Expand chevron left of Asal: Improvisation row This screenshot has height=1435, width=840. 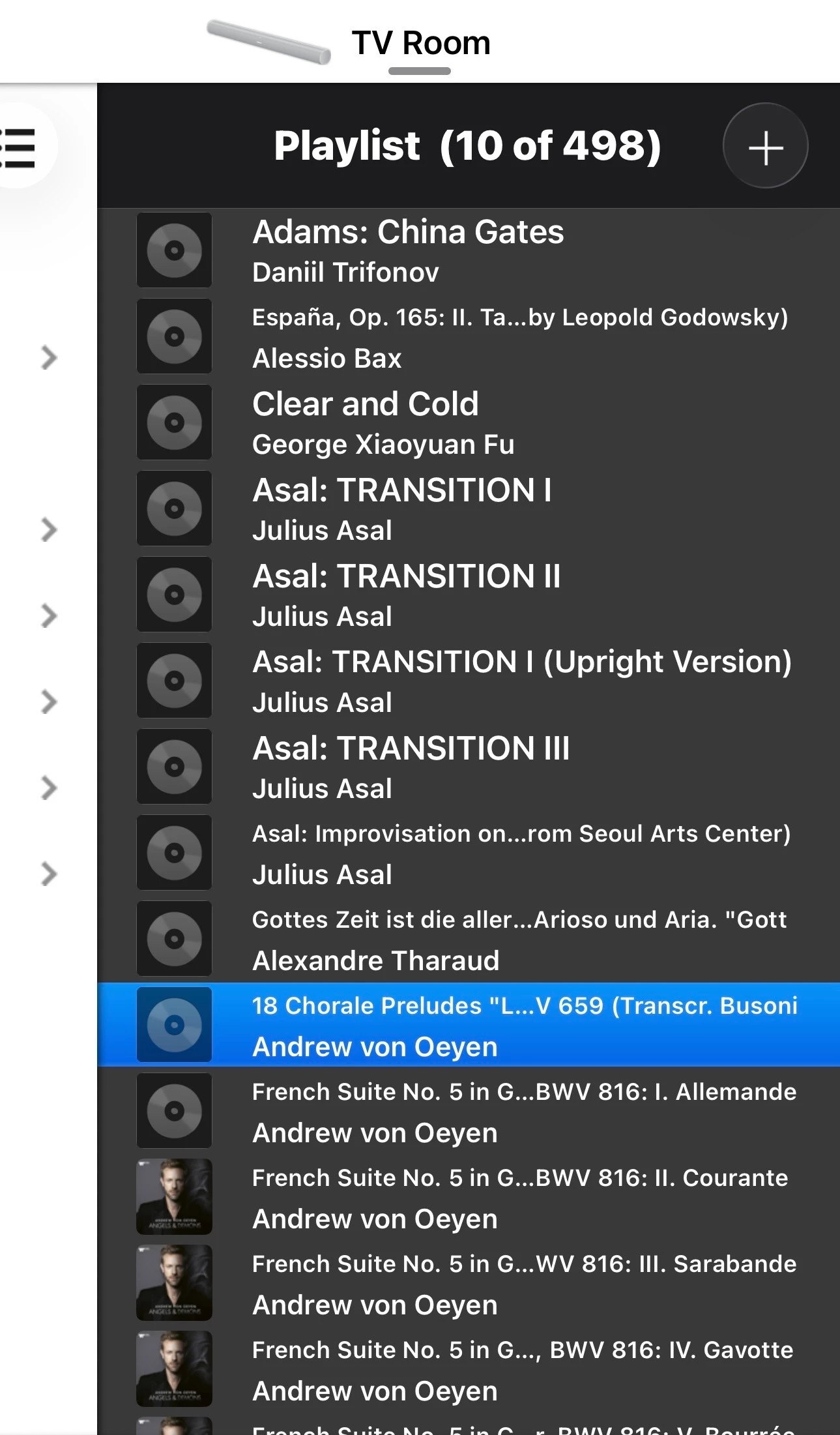pyautogui.click(x=49, y=874)
